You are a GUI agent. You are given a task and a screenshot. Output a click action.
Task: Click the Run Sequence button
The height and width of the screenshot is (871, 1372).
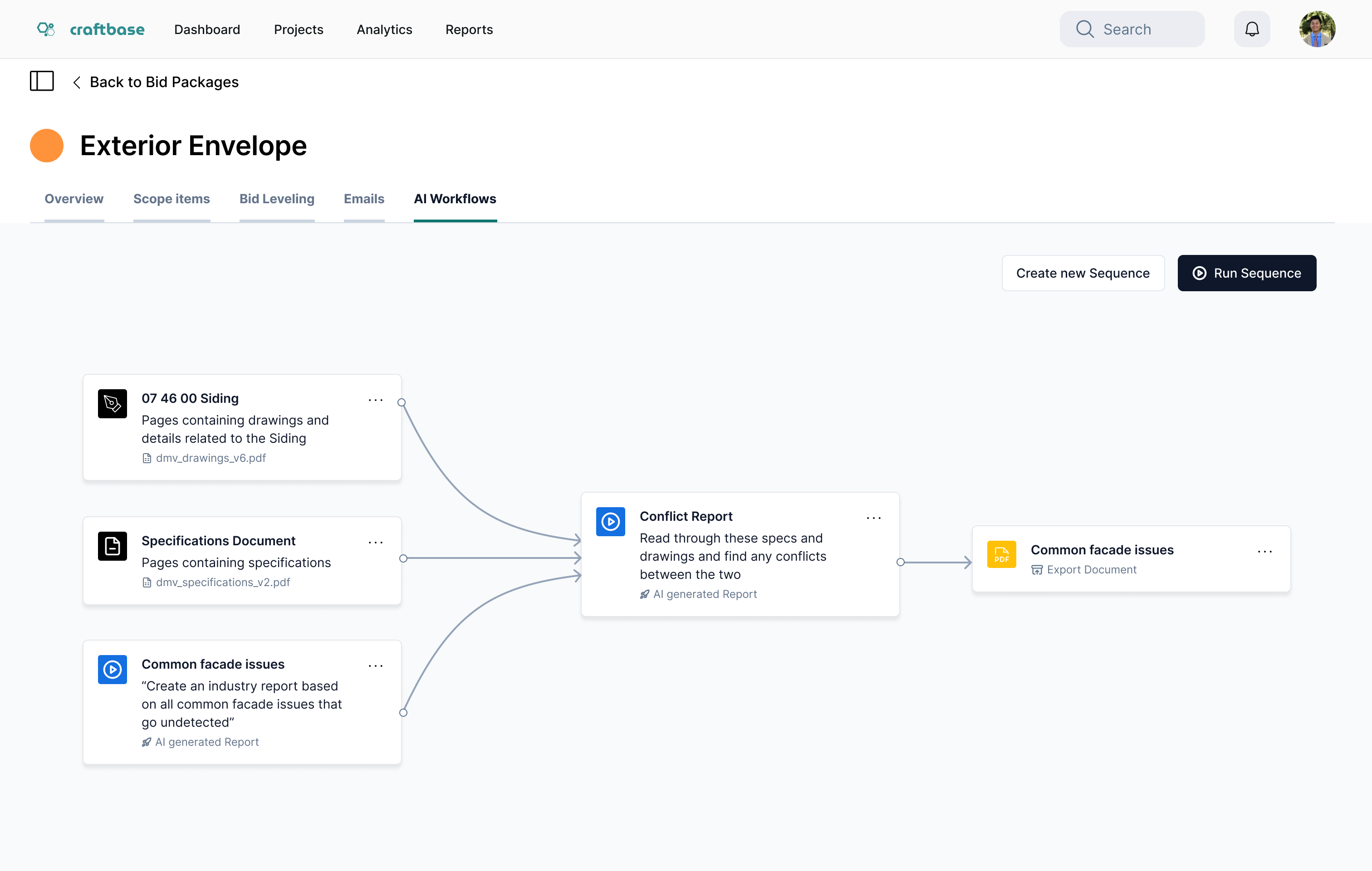pyautogui.click(x=1246, y=274)
